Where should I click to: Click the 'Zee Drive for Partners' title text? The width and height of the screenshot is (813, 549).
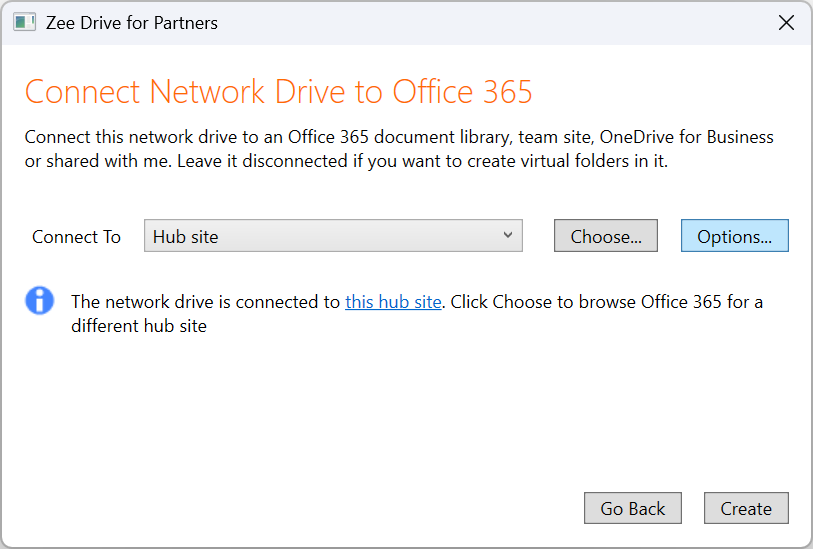pyautogui.click(x=132, y=22)
